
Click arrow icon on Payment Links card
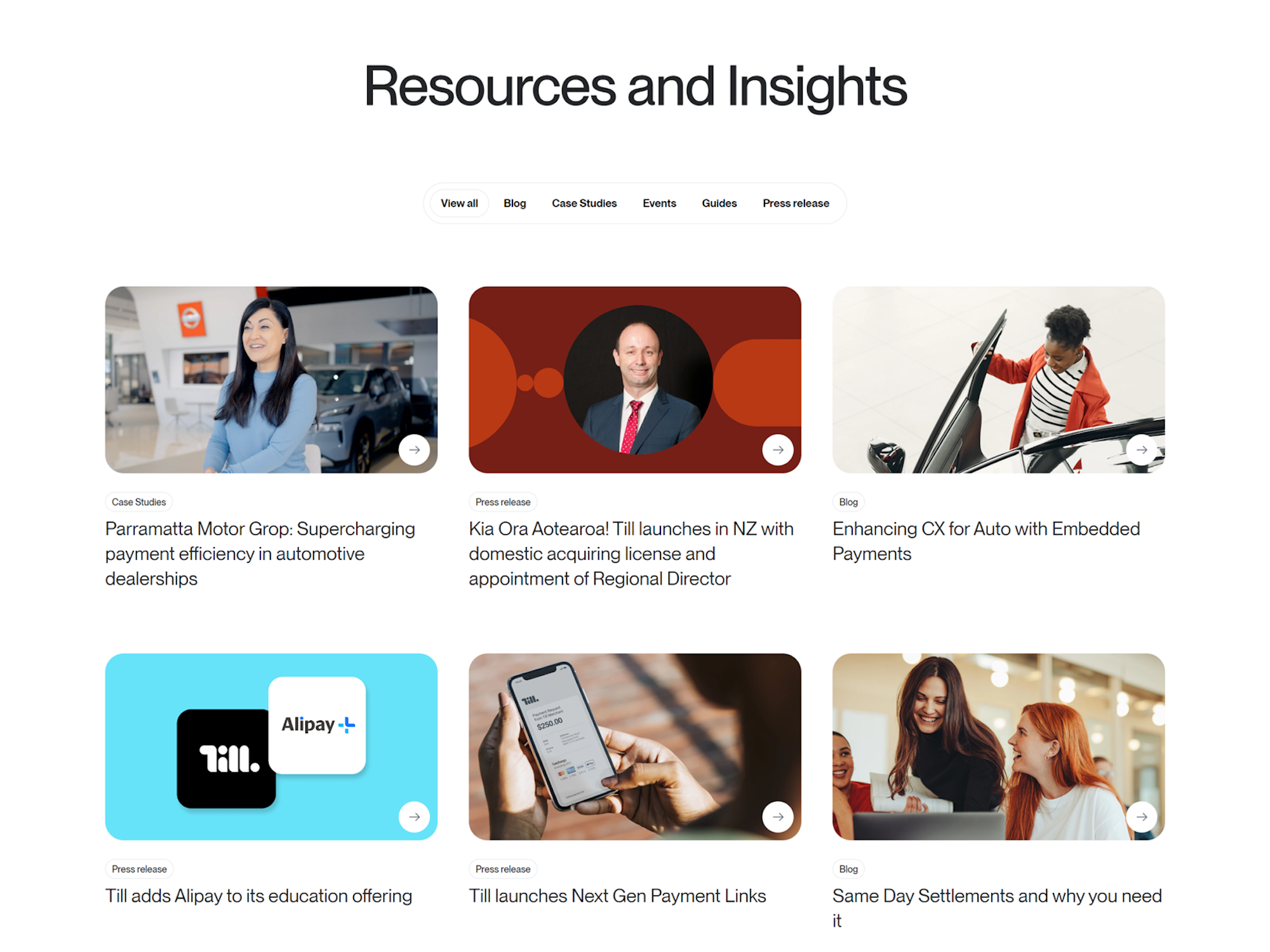tap(778, 817)
